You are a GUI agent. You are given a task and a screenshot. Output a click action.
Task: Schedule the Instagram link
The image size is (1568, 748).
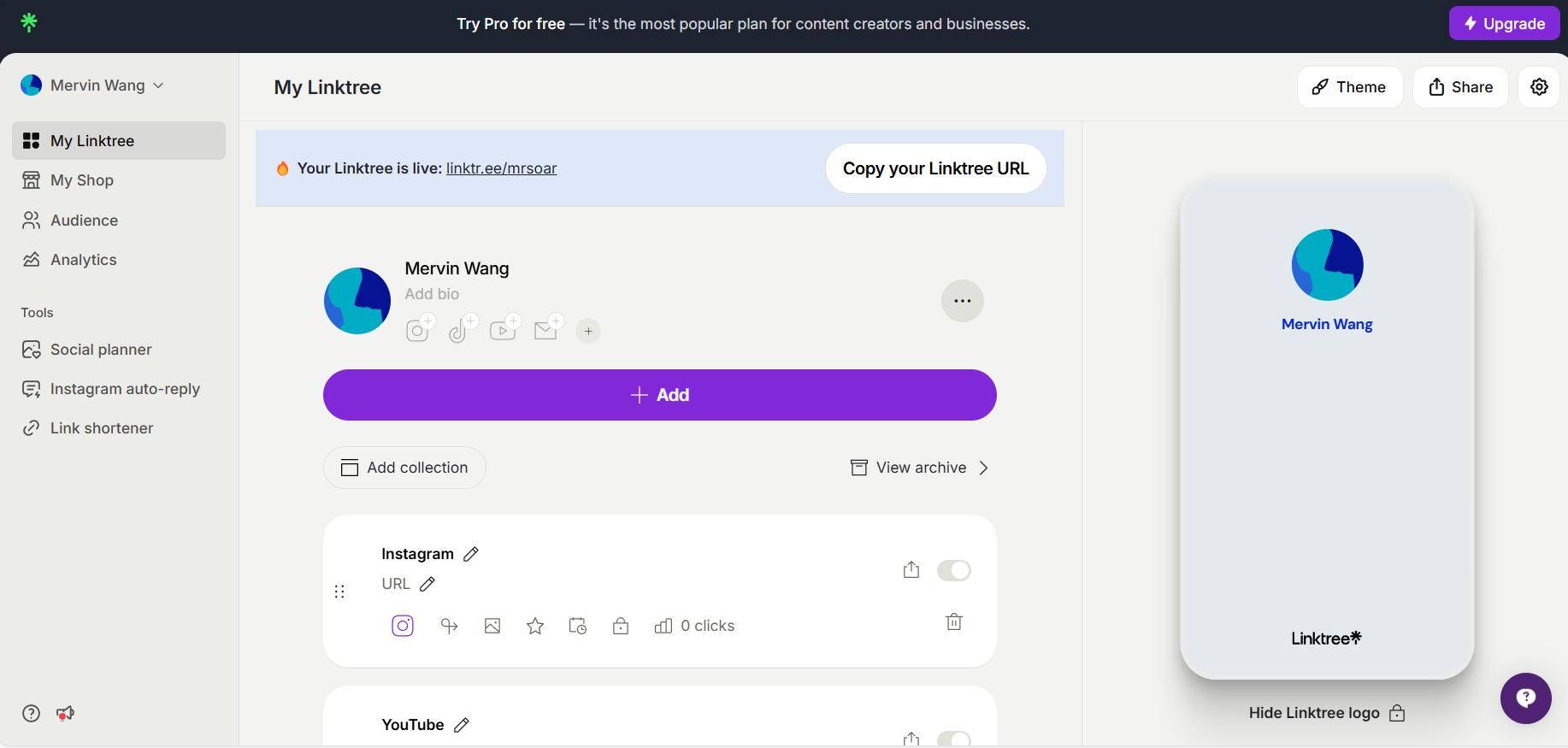point(578,626)
